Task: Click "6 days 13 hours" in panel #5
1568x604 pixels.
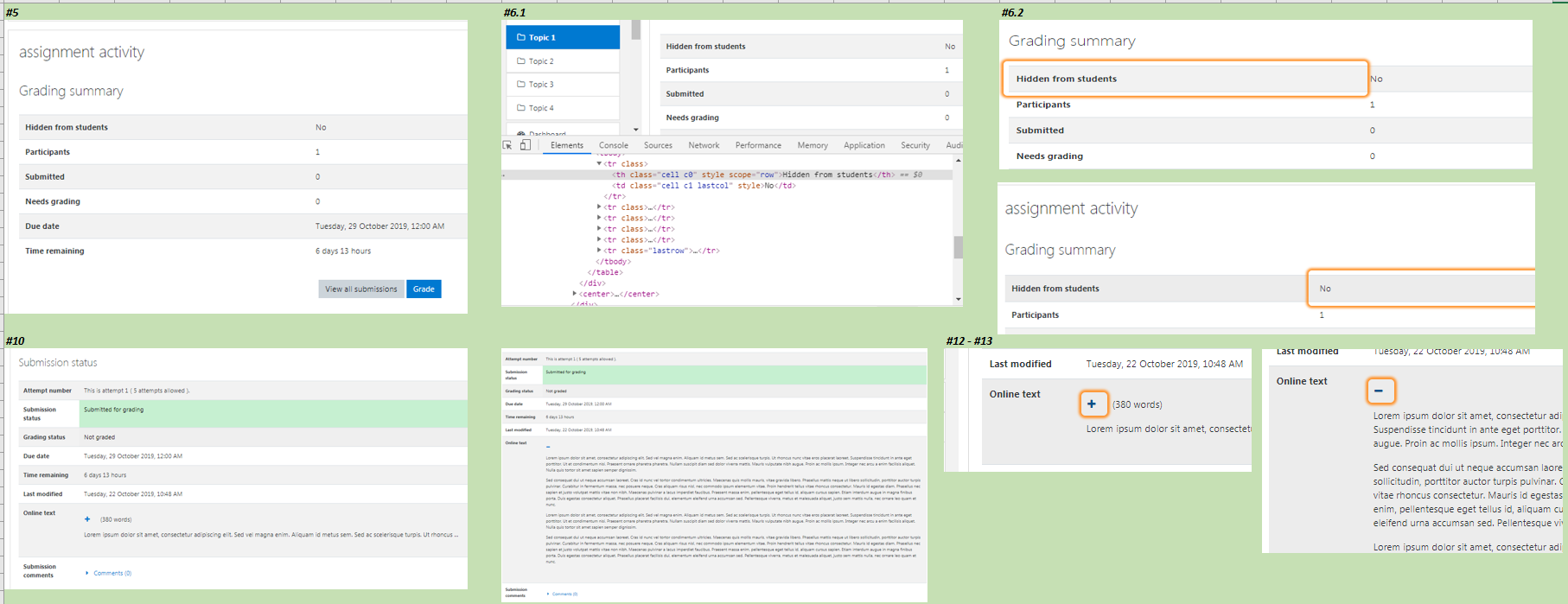Action: tap(343, 251)
